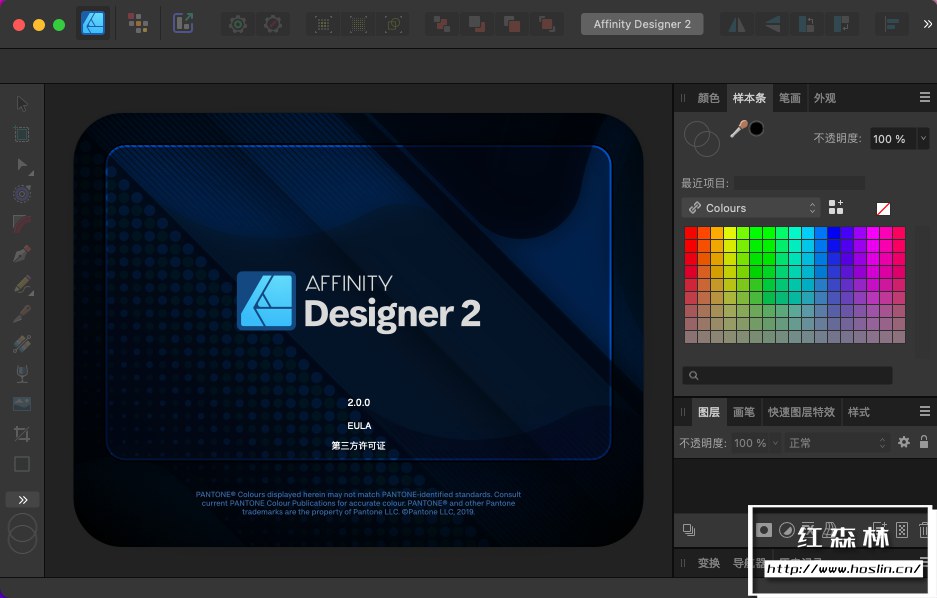Open the 颜色 tab
937x598 pixels.
pyautogui.click(x=708, y=98)
